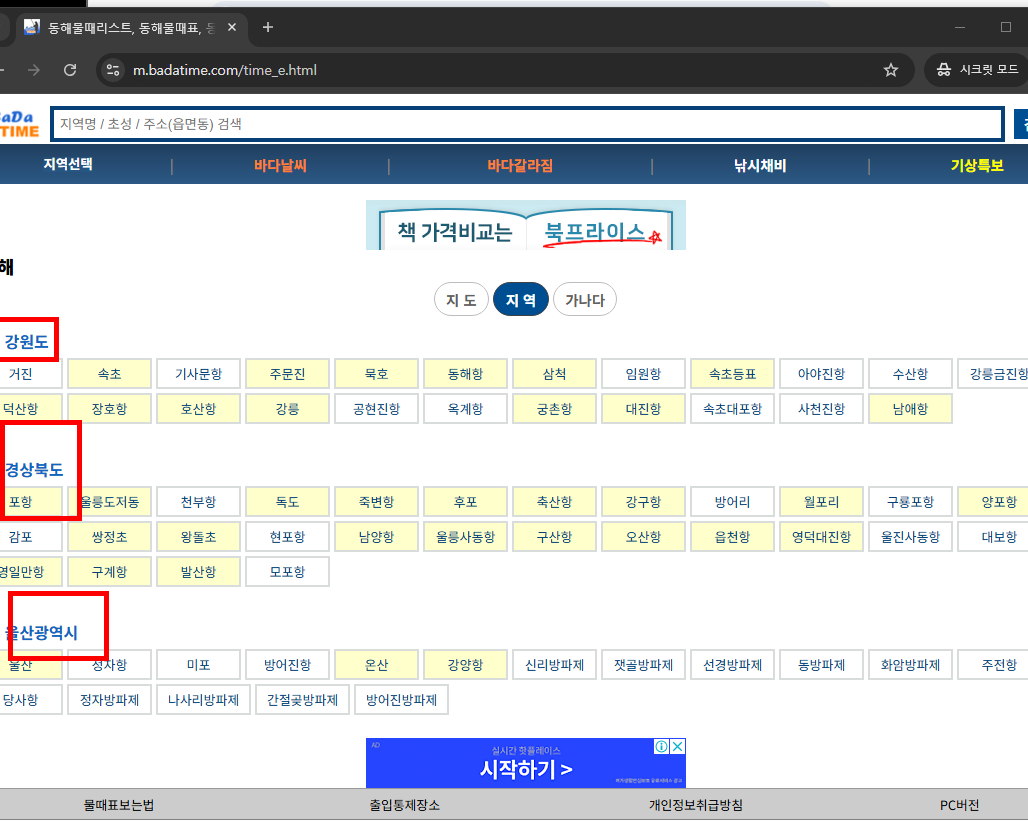Click the address bar URL m.badatime.com
This screenshot has width=1028, height=829.
pyautogui.click(x=225, y=70)
